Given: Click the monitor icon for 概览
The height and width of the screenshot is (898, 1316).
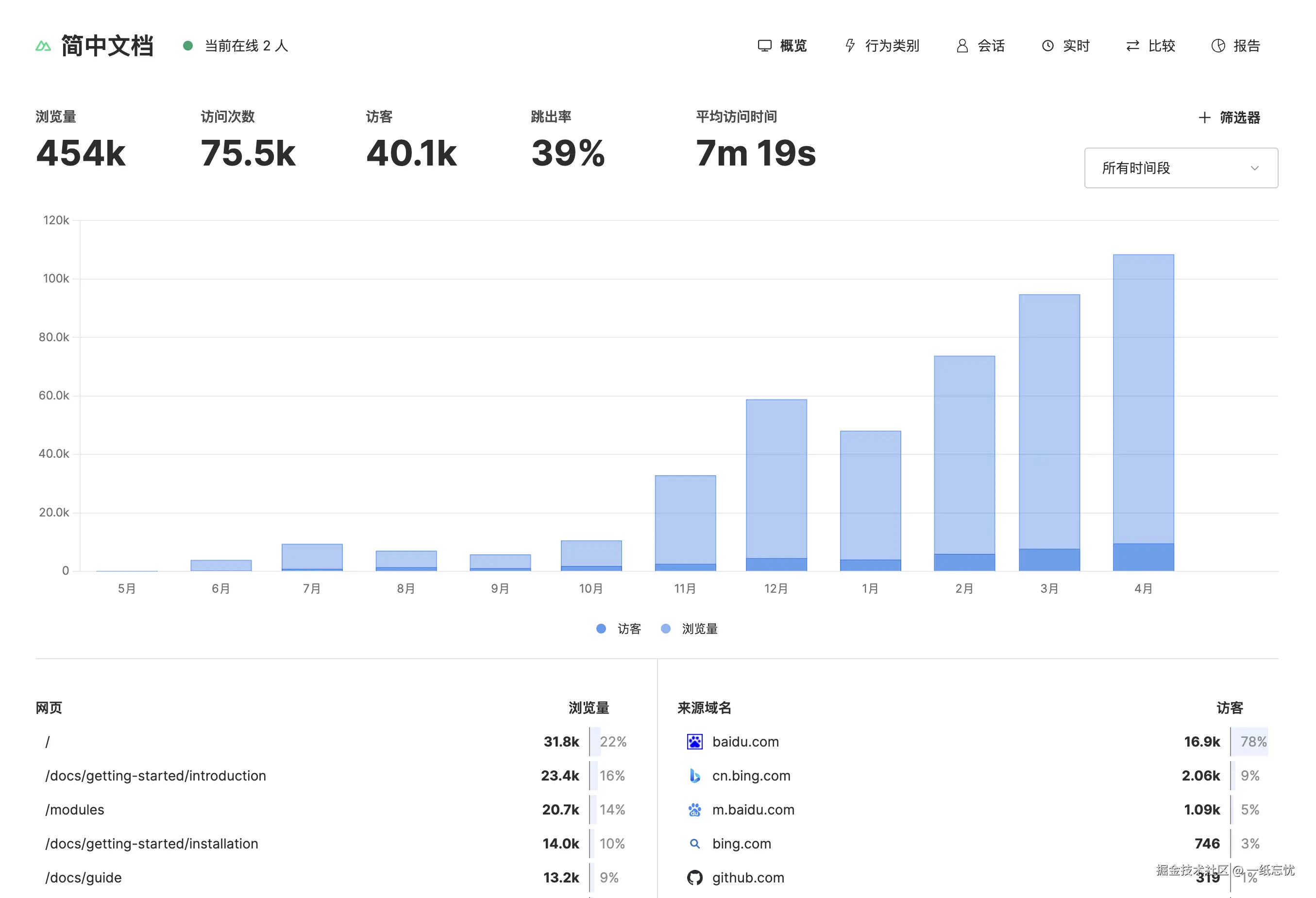Looking at the screenshot, I should [x=764, y=46].
